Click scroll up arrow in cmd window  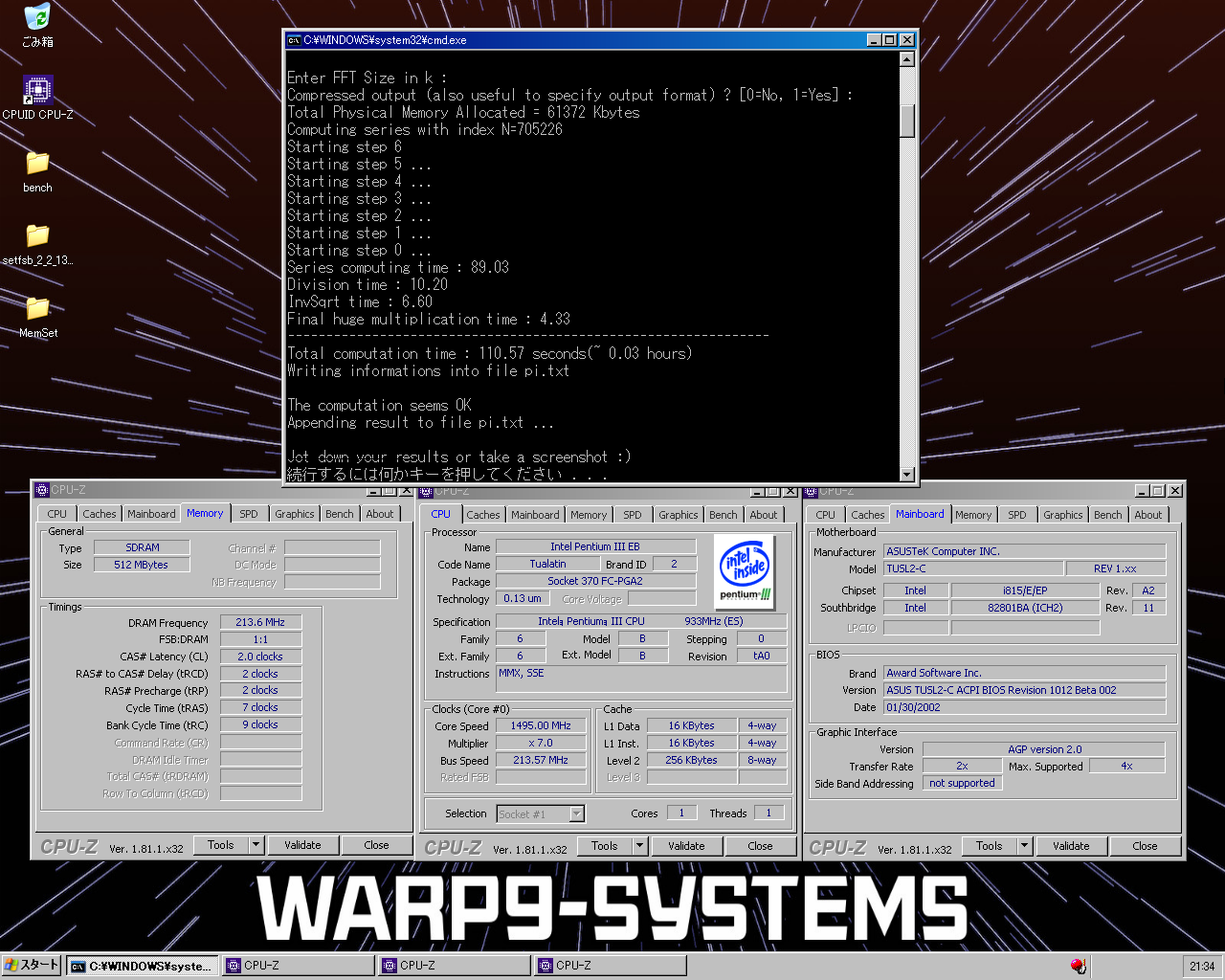click(x=907, y=58)
